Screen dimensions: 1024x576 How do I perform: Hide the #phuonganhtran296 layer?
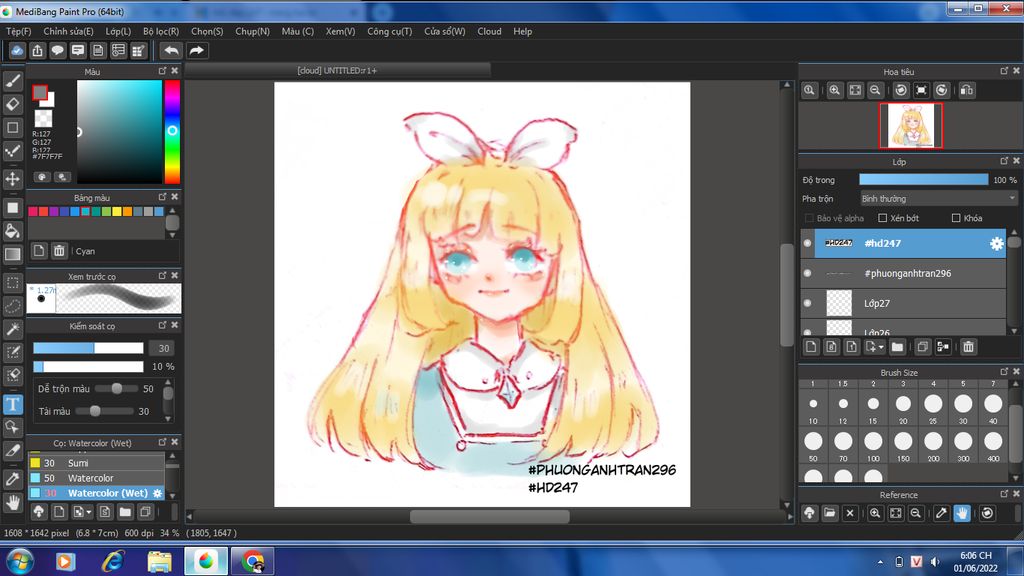[x=808, y=273]
